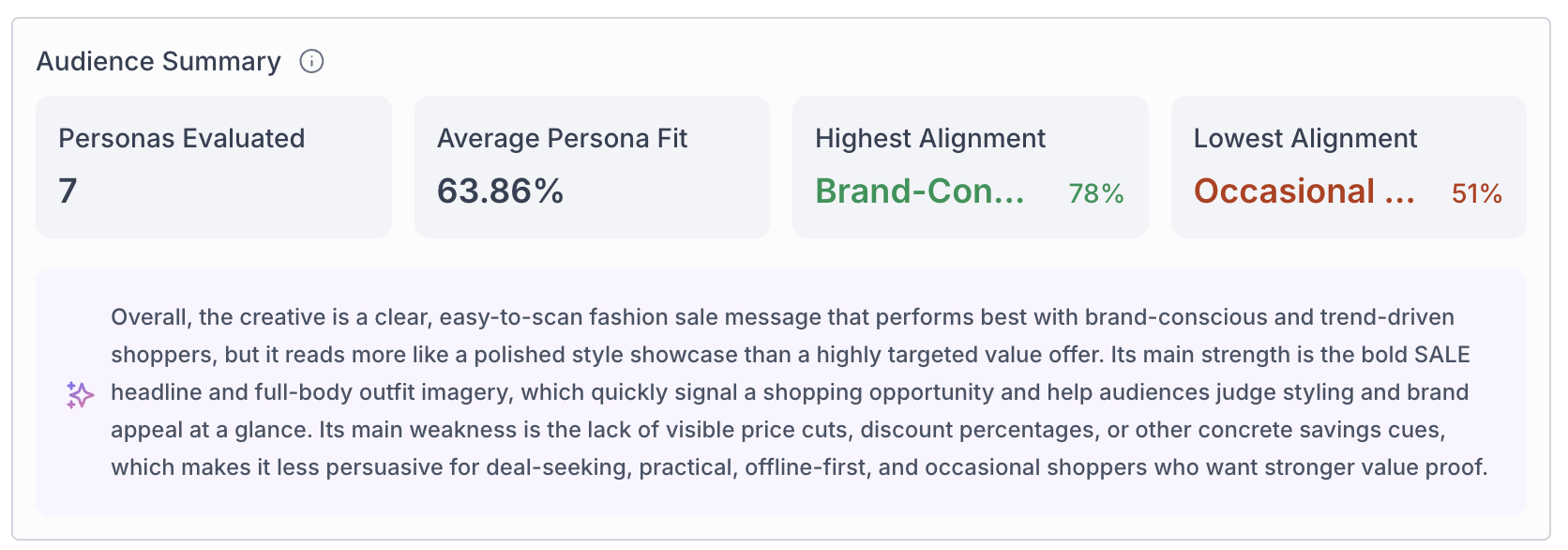Screen dimensions: 1568x550
Task: Click the summary line starting 'headline and full-body'
Action: point(790,392)
